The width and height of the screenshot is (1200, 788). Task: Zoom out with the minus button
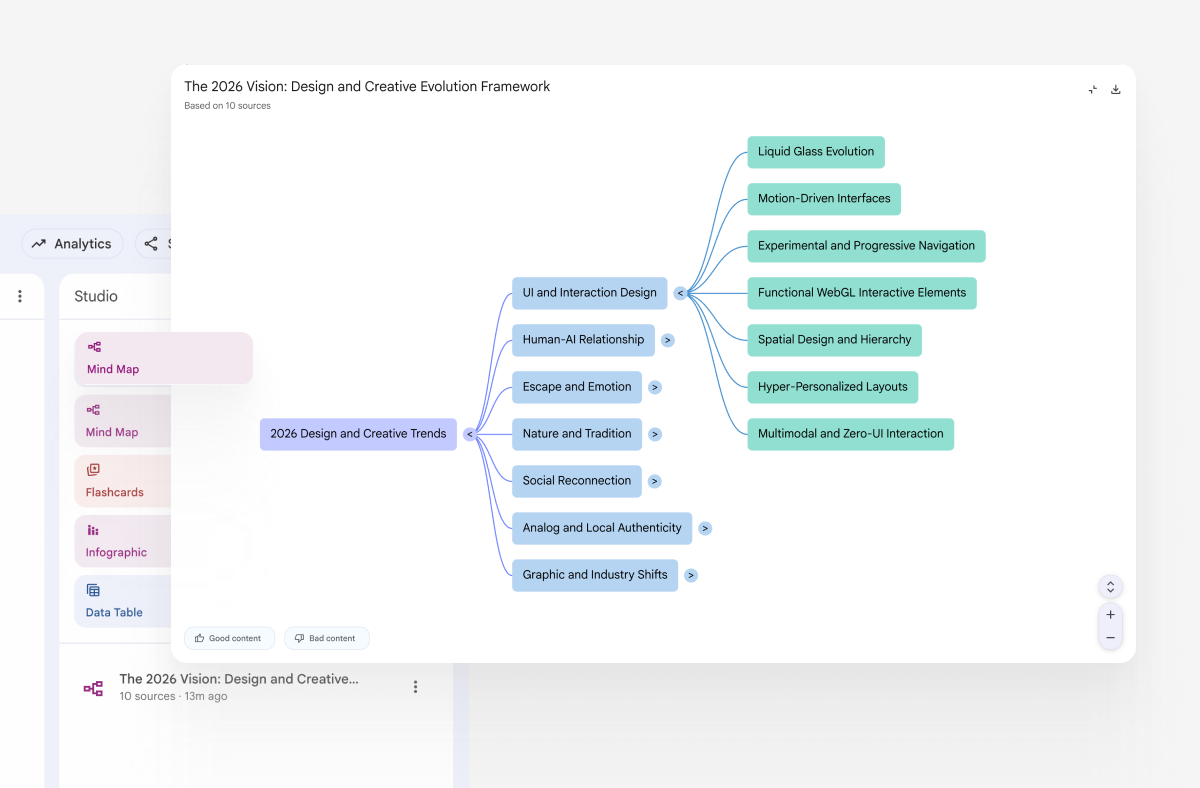1110,638
